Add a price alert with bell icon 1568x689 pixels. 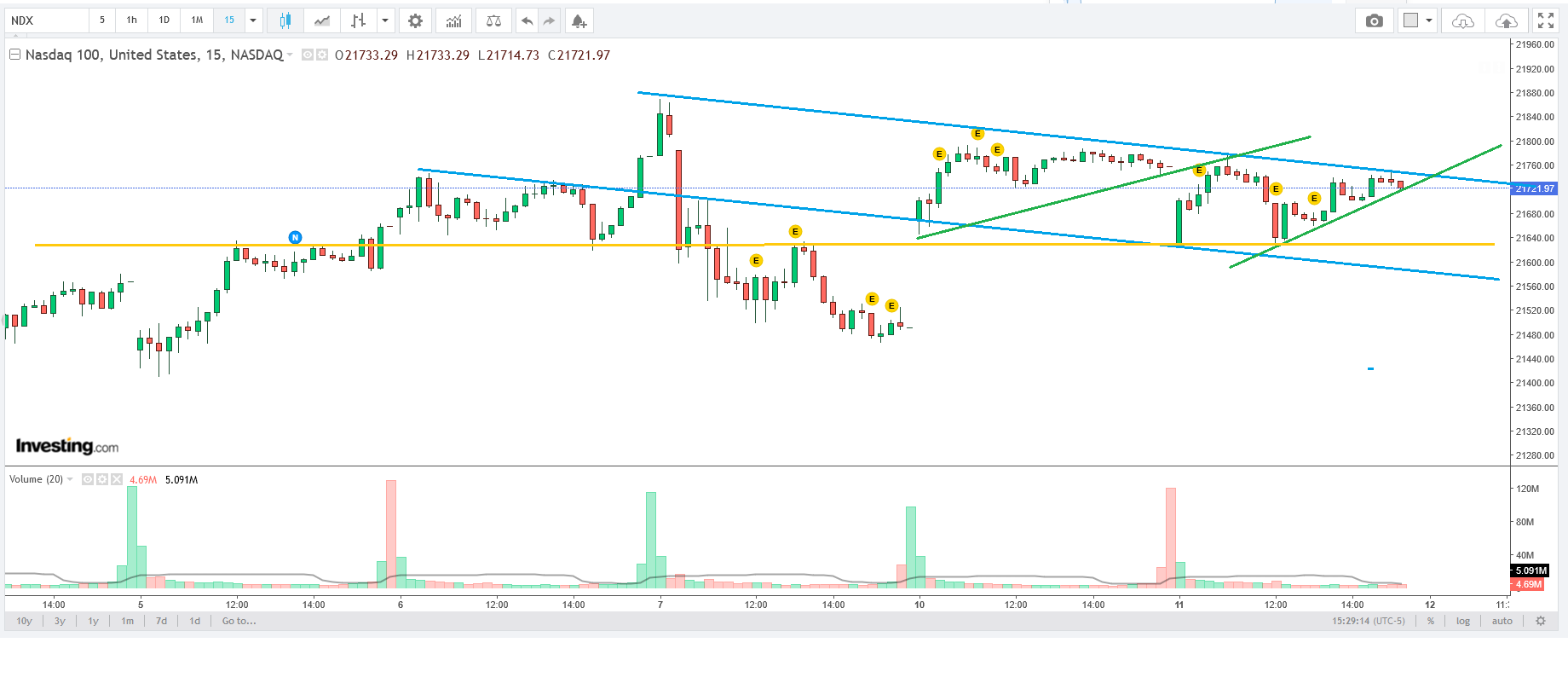[579, 20]
